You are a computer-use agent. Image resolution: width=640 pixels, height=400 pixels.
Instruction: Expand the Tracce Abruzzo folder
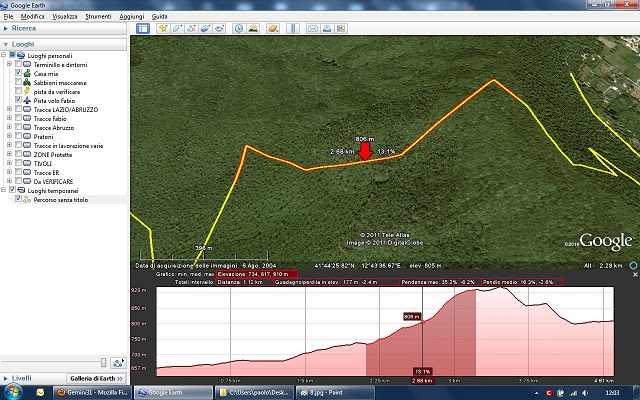[x=9, y=127]
